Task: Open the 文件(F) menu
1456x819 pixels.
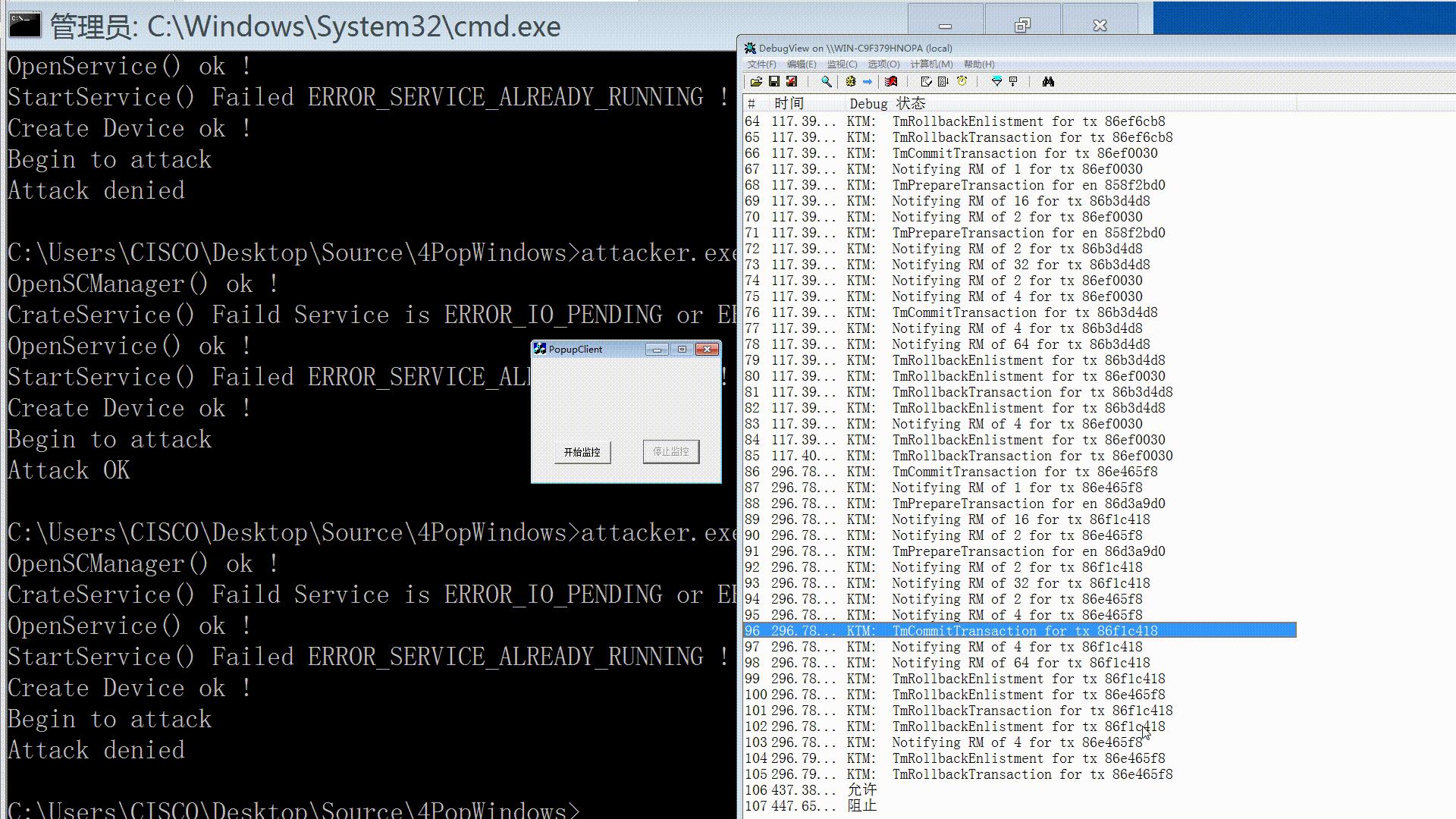Action: 761,64
